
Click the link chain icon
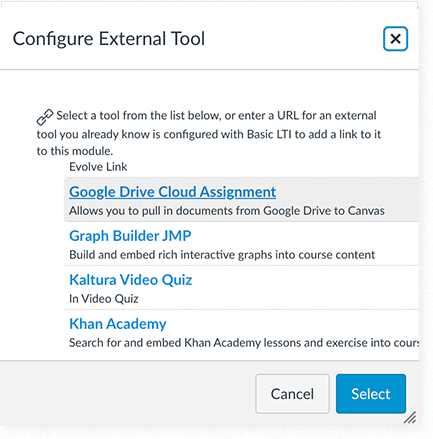pos(45,117)
